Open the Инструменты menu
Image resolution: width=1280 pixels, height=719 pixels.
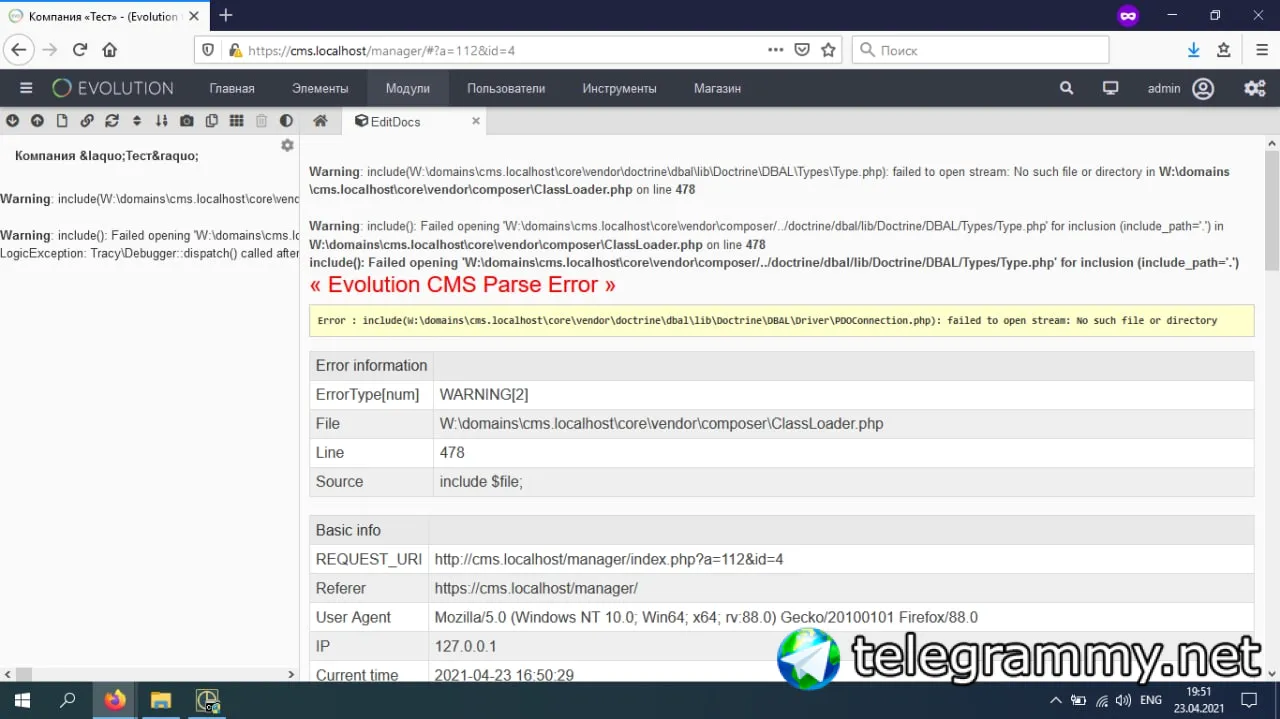click(620, 88)
